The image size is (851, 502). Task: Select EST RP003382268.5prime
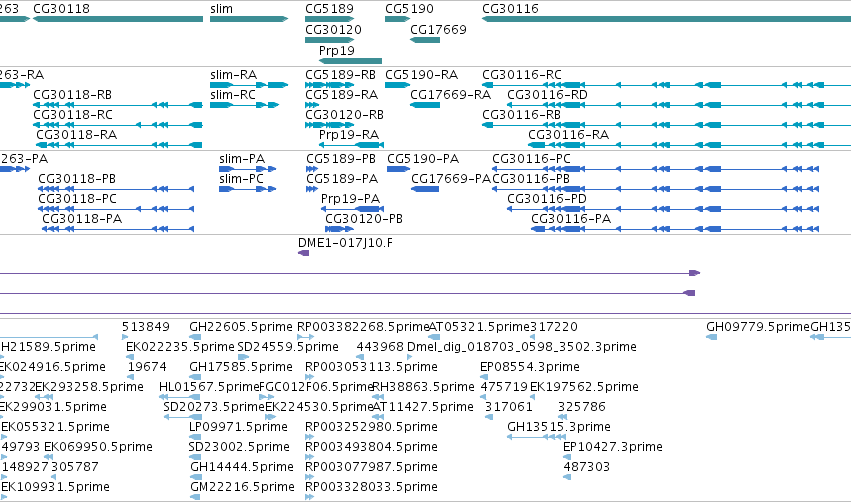click(x=363, y=327)
